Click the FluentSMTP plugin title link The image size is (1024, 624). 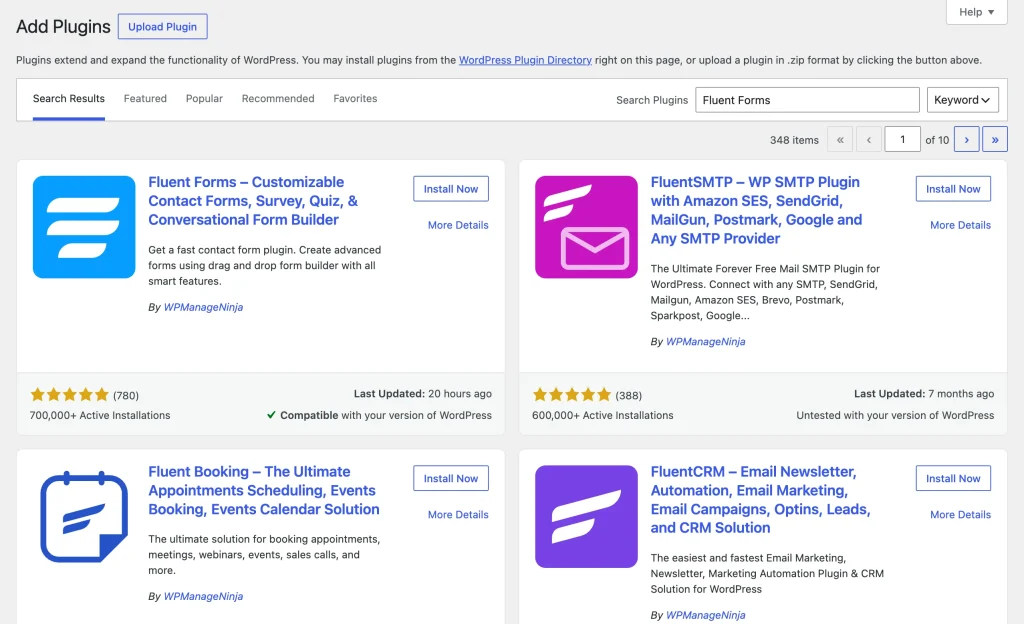(756, 210)
